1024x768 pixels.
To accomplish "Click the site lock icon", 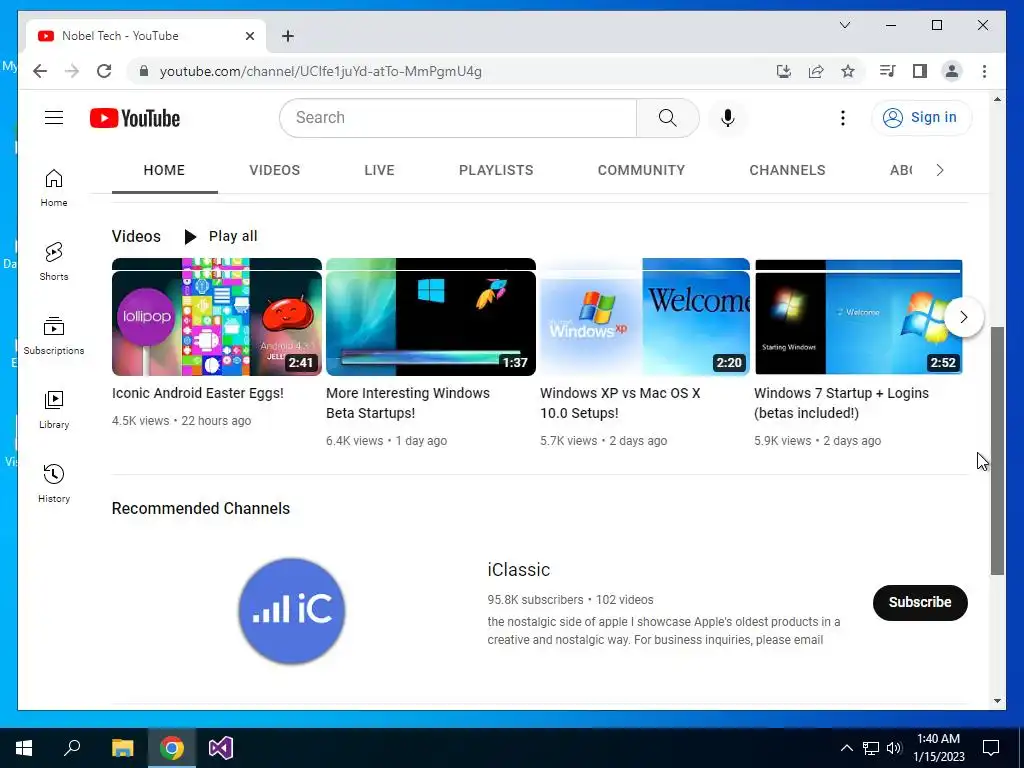I will (x=144, y=71).
